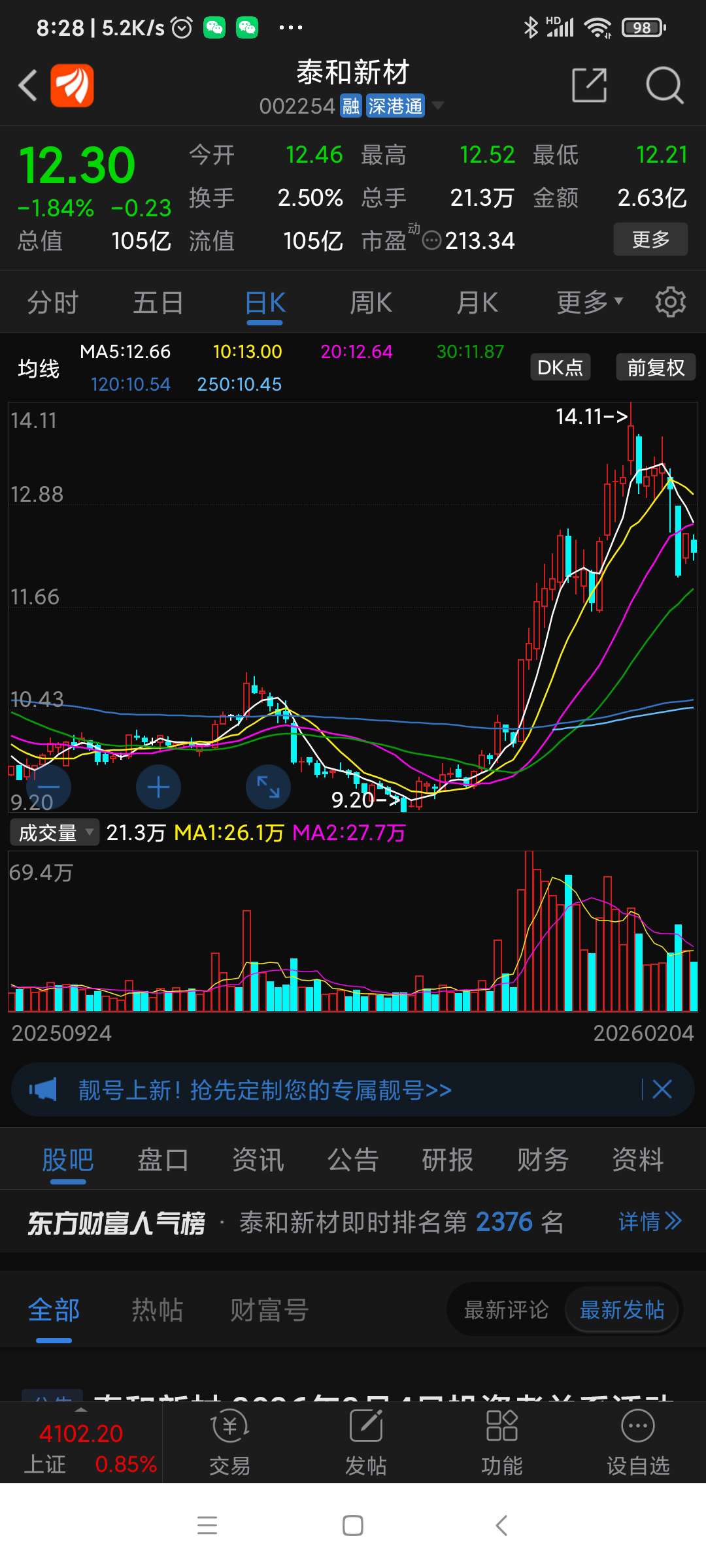Tap the candlestick price chart area
Screen dimensions: 706x1568
tap(353, 607)
